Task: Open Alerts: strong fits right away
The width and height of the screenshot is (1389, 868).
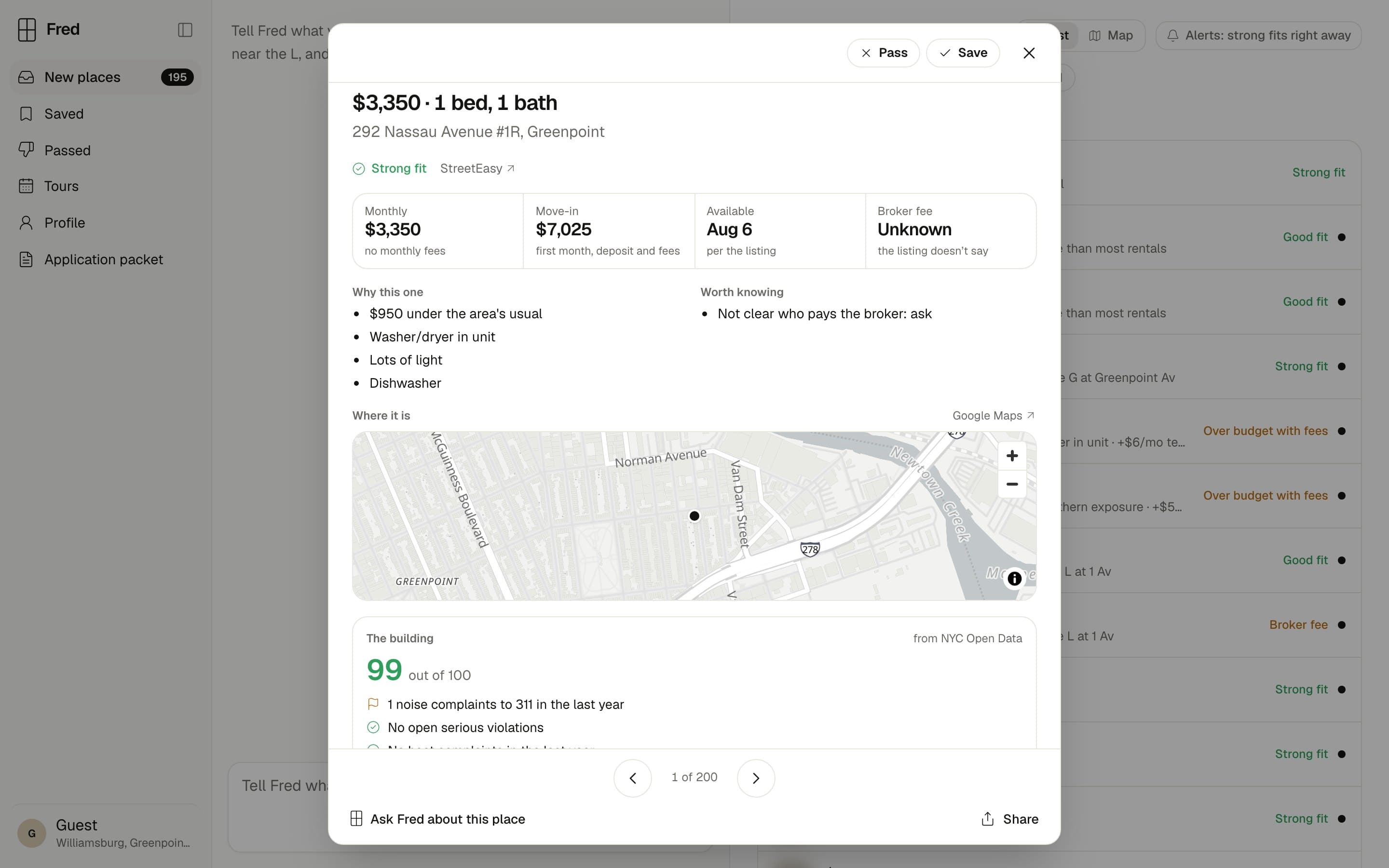Action: coord(1258,36)
